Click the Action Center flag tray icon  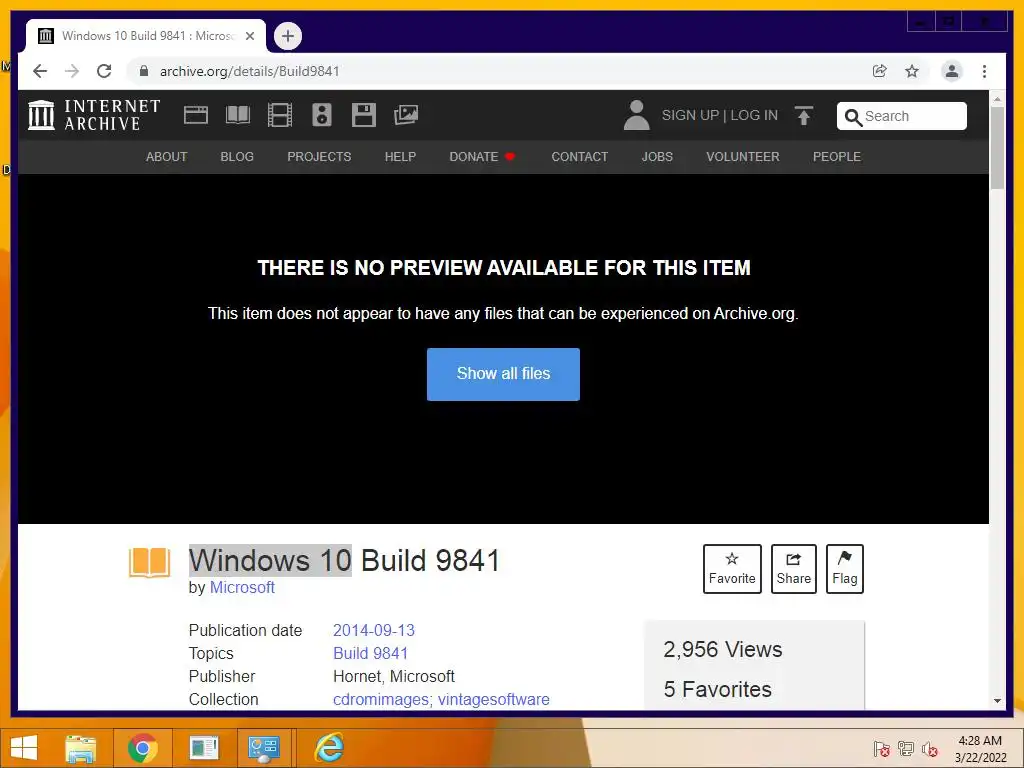click(881, 749)
